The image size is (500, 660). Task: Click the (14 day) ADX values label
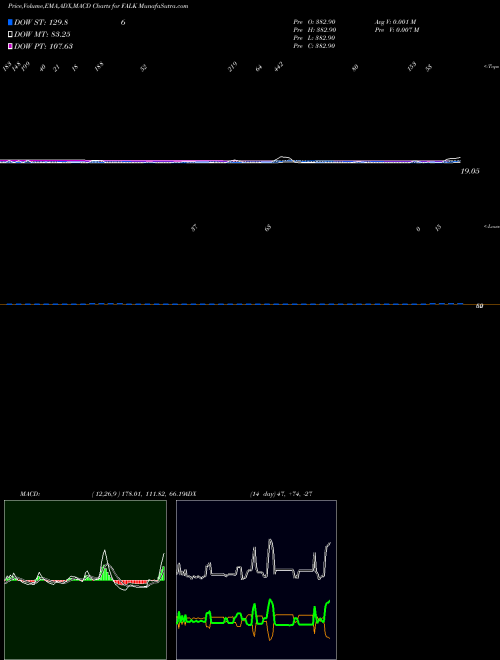[x=280, y=494]
